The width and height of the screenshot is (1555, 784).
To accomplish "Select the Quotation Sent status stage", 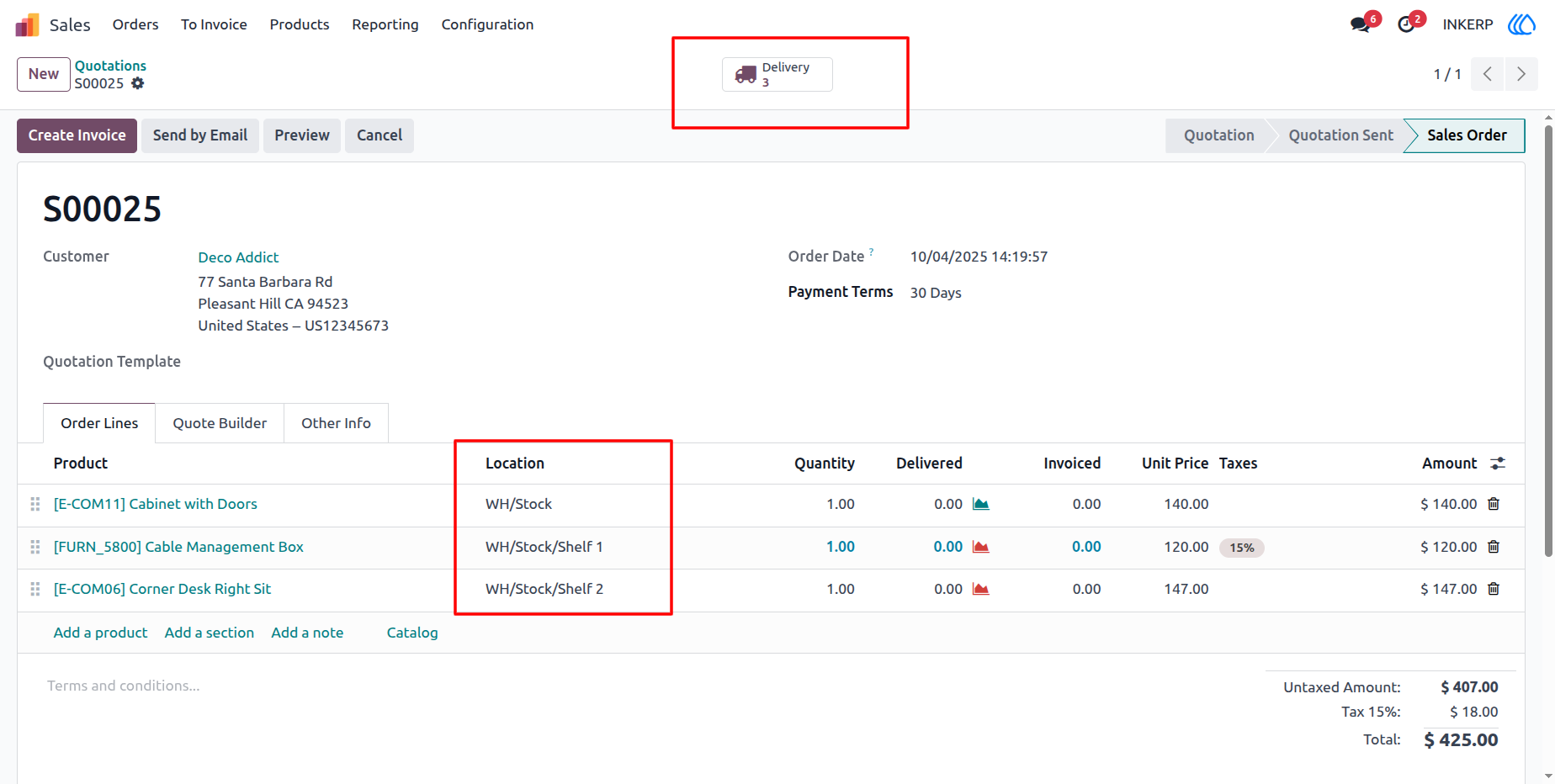I will pos(1340,135).
